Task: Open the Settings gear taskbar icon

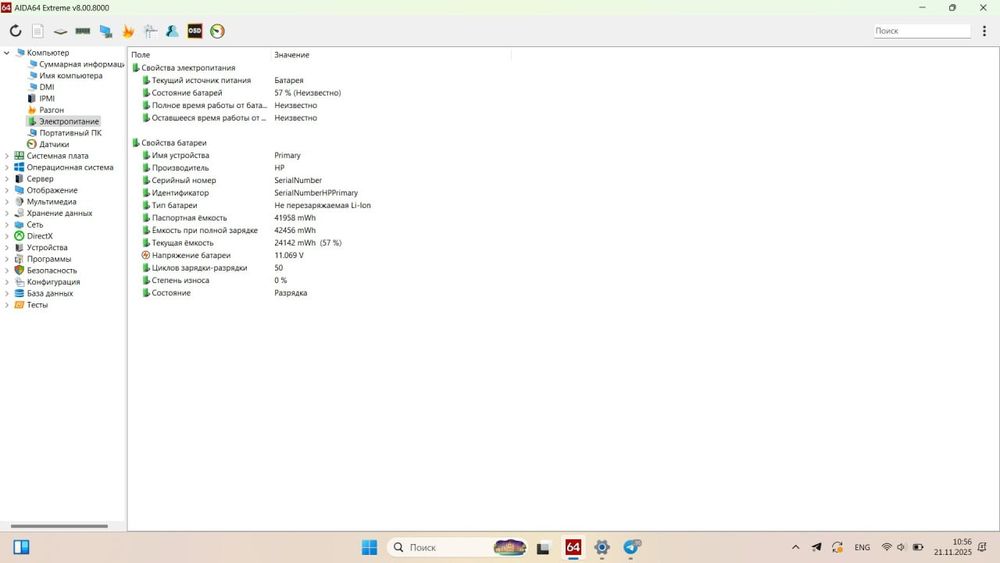Action: [602, 547]
